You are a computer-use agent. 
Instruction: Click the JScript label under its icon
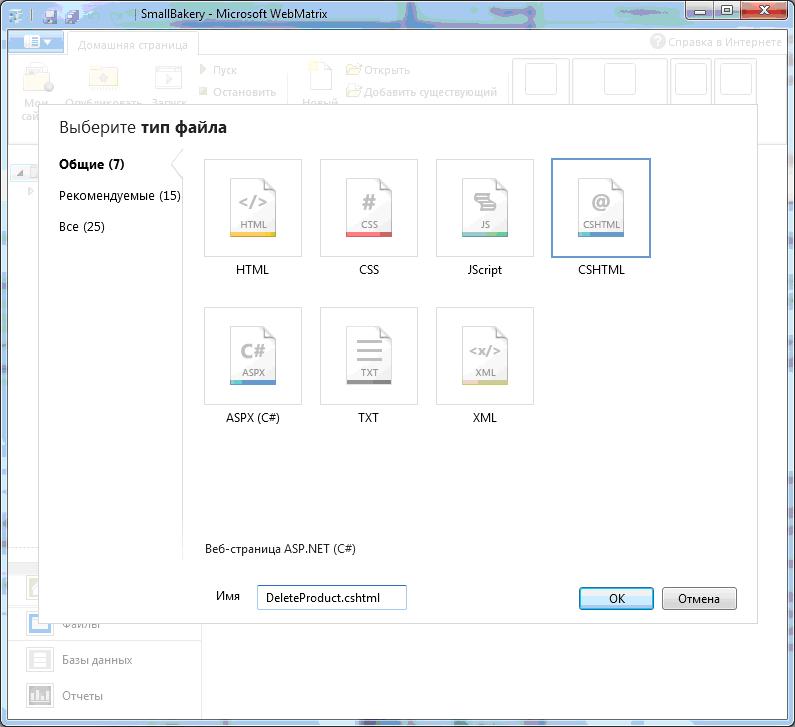tap(485, 270)
